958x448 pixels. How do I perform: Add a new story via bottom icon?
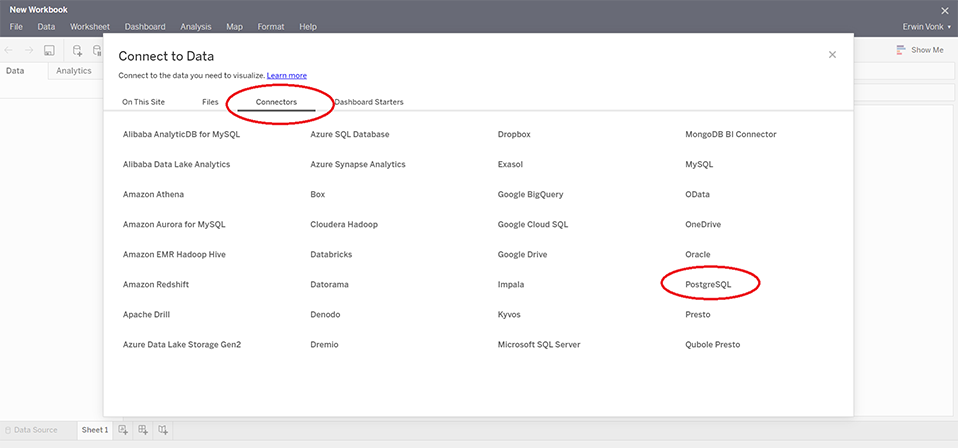click(163, 430)
